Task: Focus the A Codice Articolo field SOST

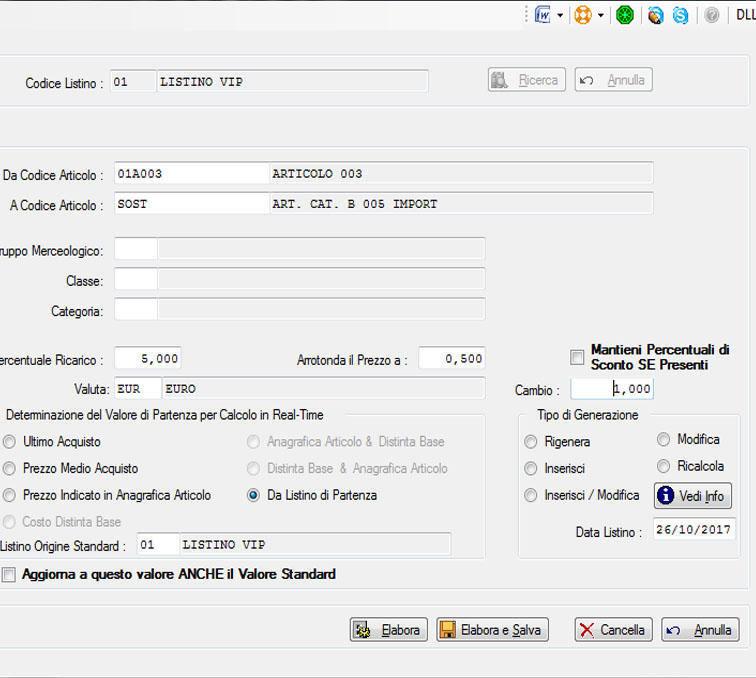Action: (x=192, y=204)
